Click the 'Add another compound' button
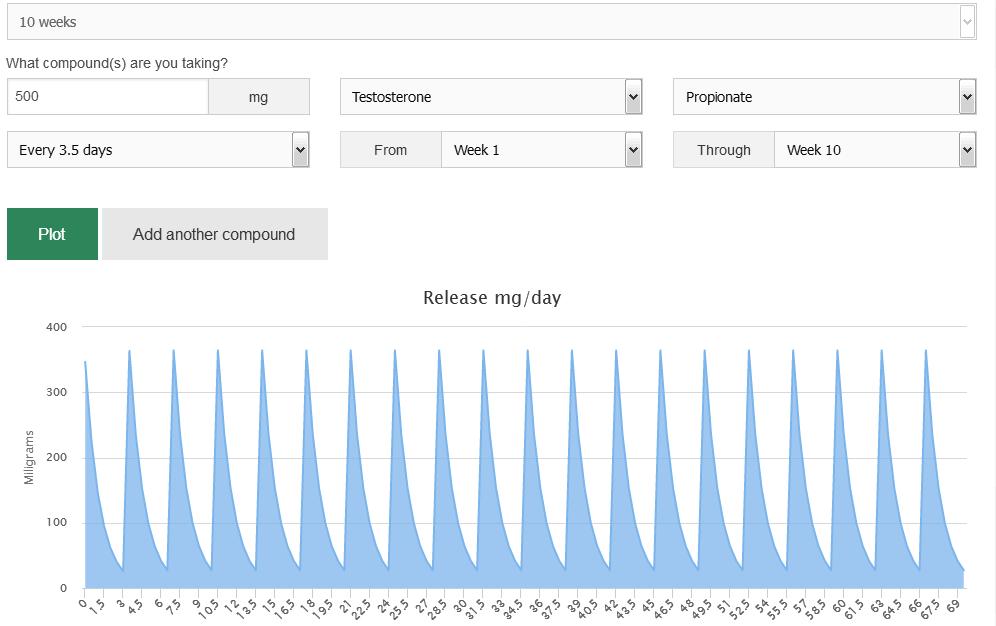 [x=215, y=234]
